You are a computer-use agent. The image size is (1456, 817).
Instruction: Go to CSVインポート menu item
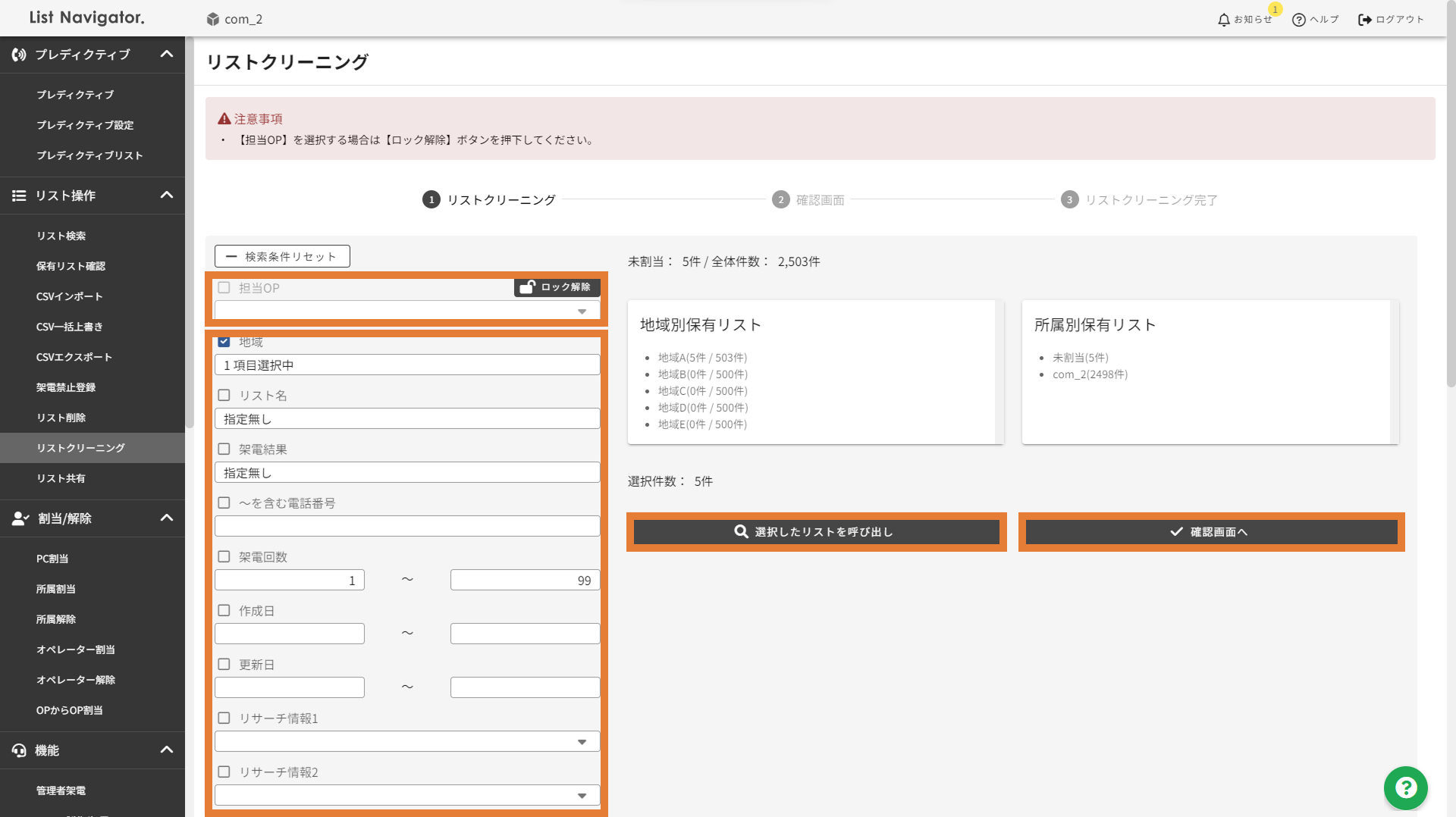(69, 296)
